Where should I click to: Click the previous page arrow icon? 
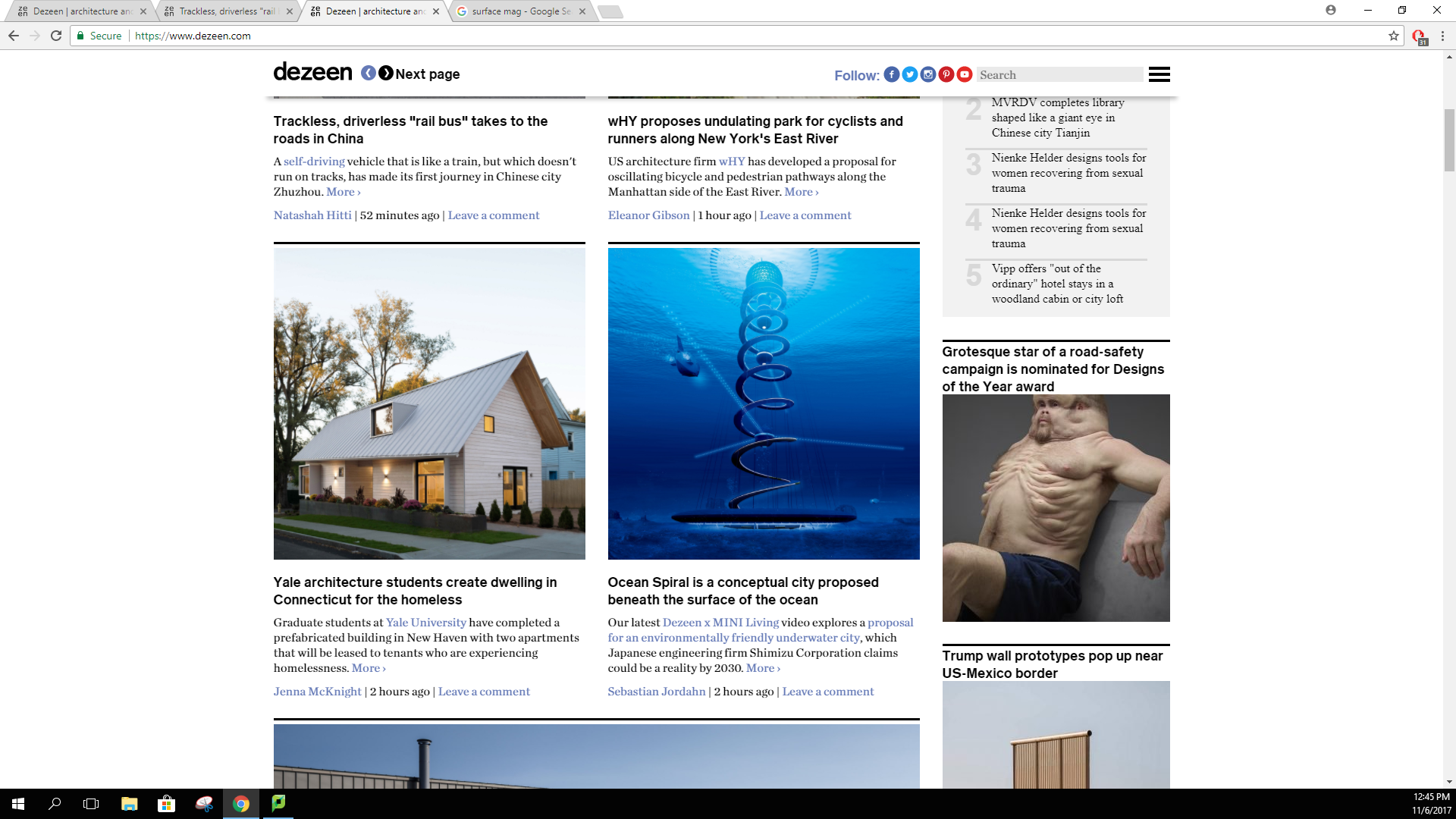(x=369, y=74)
